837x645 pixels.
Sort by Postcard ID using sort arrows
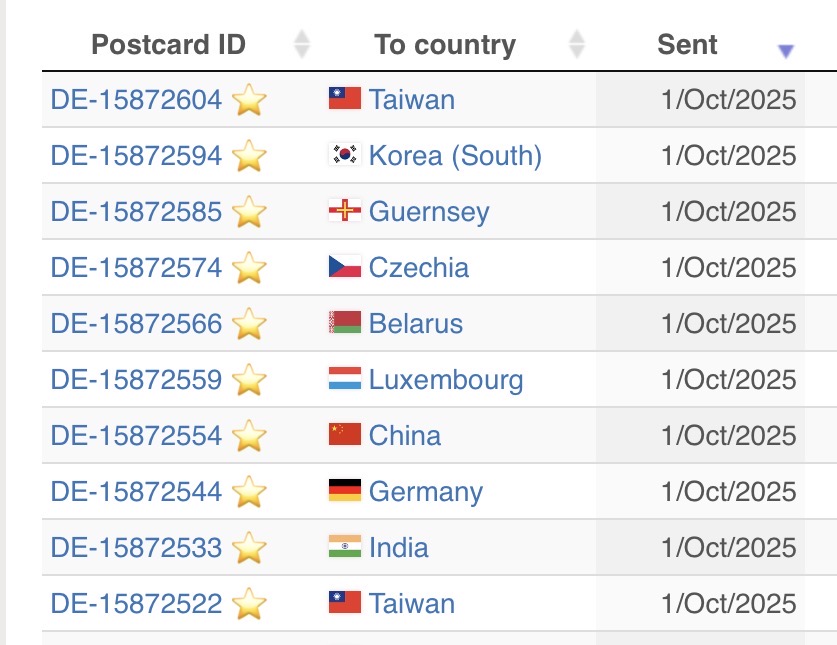(302, 44)
